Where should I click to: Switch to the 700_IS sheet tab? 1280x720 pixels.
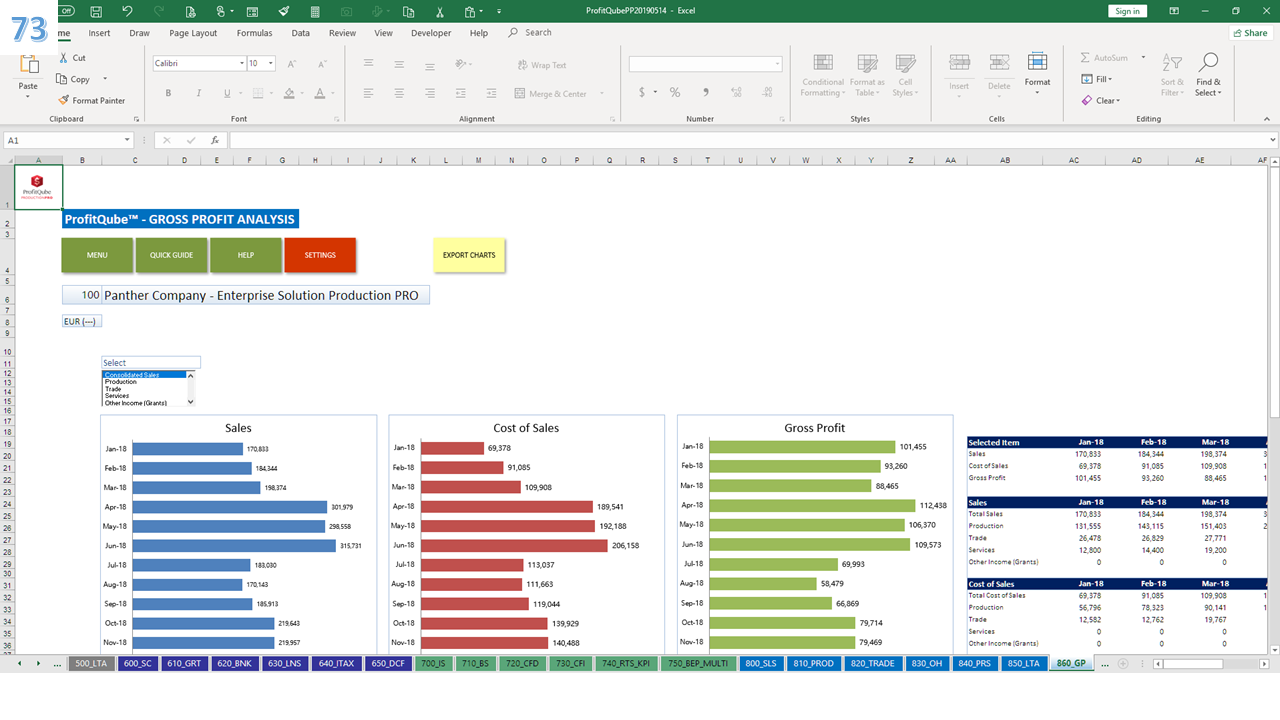click(x=433, y=663)
